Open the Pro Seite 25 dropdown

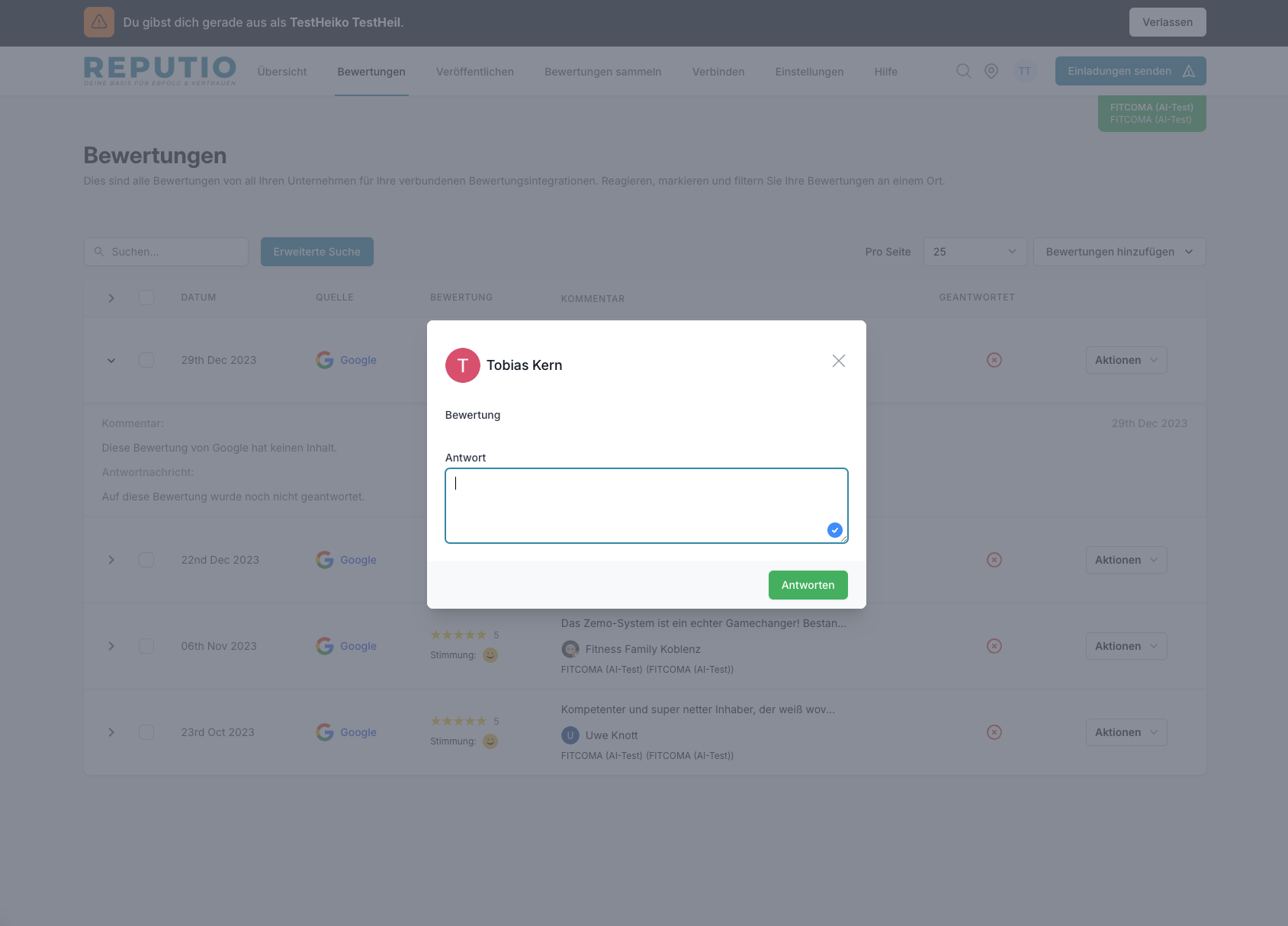[x=975, y=252]
